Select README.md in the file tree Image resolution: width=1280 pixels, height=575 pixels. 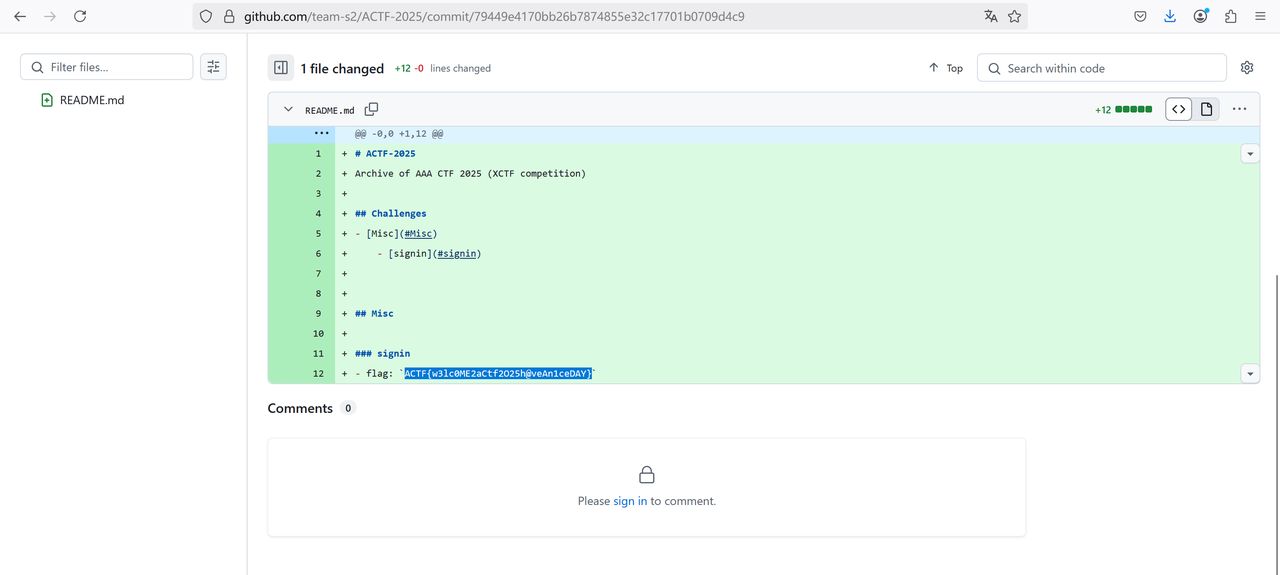(x=92, y=100)
